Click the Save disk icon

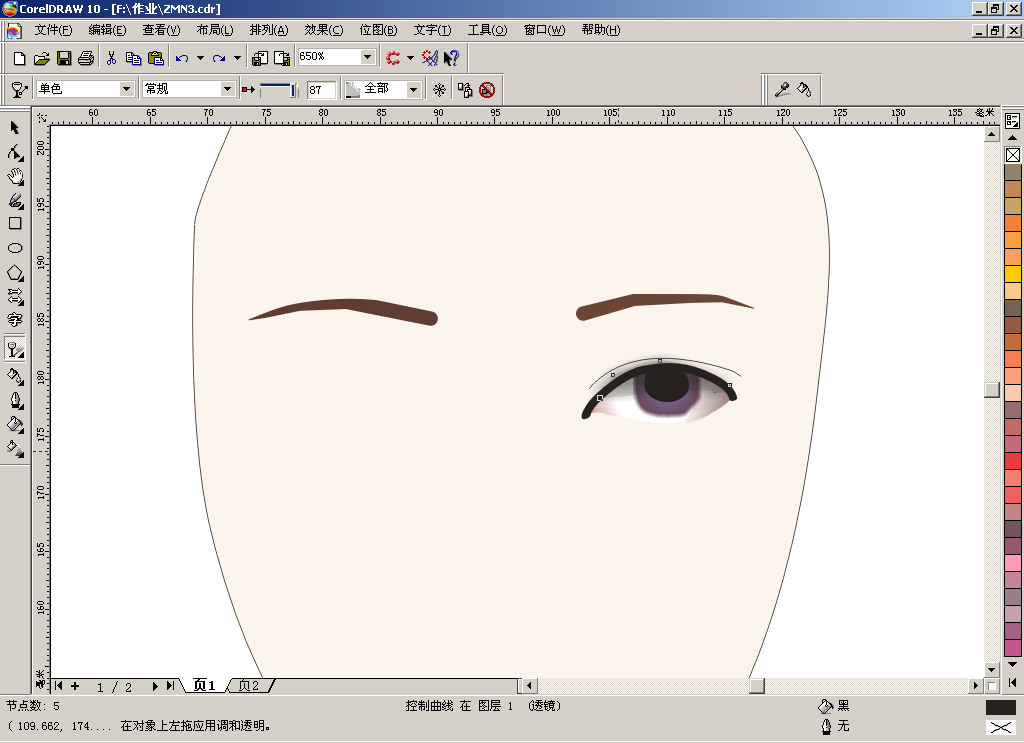tap(63, 58)
